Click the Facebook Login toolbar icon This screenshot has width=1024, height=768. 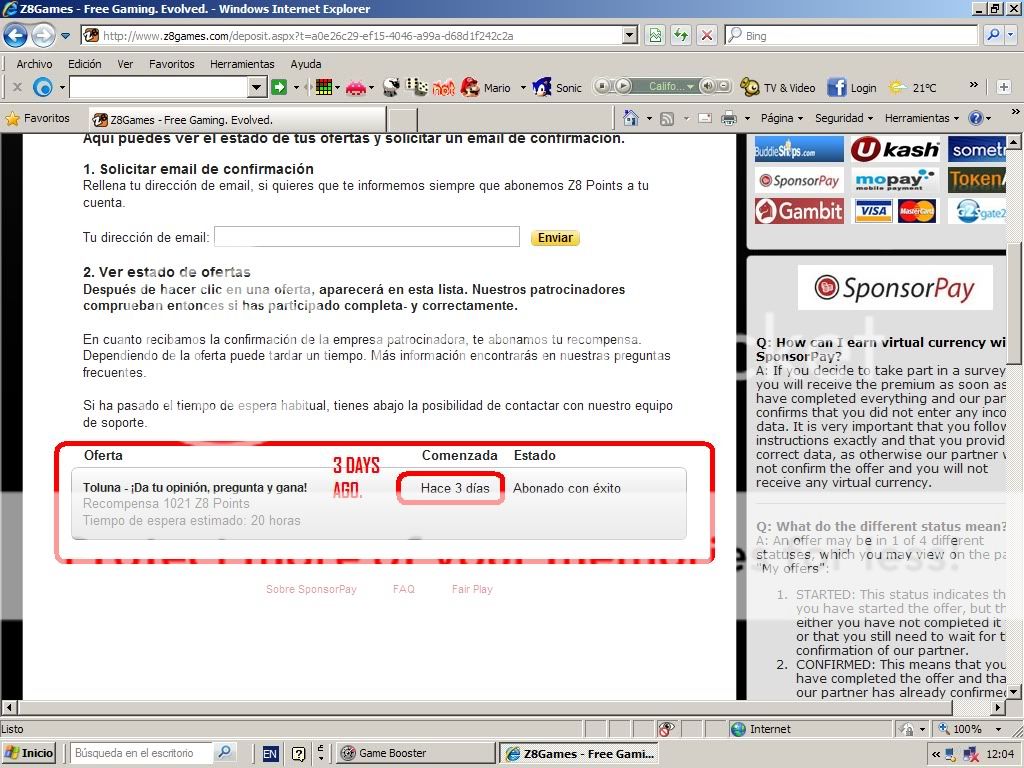(837, 88)
